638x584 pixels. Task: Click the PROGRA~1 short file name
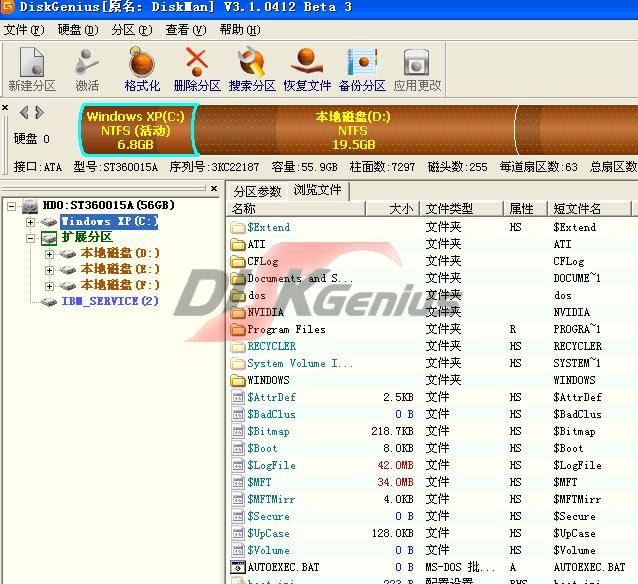point(577,329)
